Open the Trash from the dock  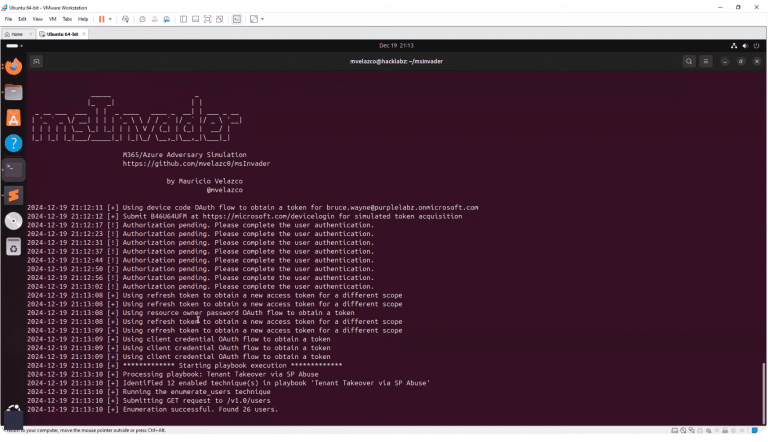click(x=14, y=247)
